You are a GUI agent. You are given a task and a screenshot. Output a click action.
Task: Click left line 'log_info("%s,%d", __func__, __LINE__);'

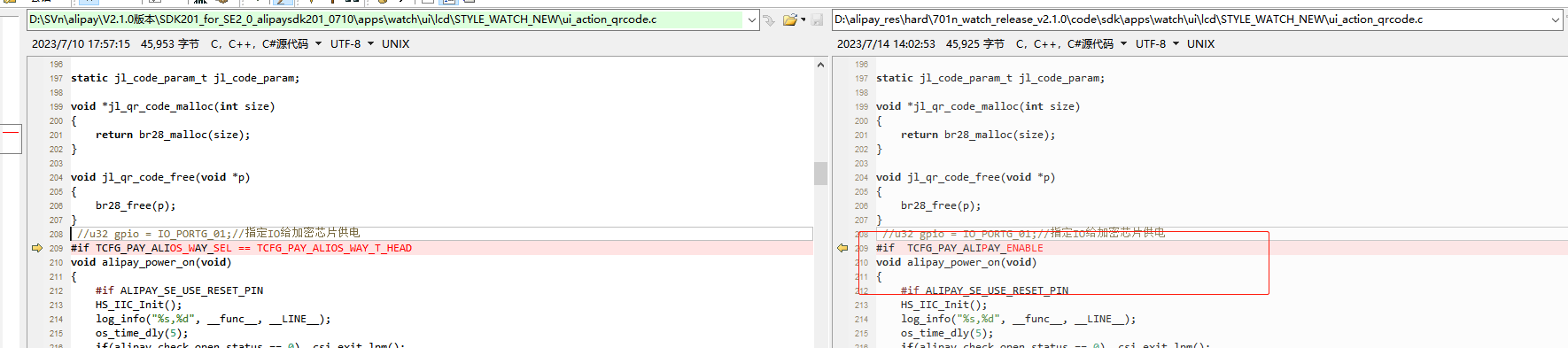213,319
